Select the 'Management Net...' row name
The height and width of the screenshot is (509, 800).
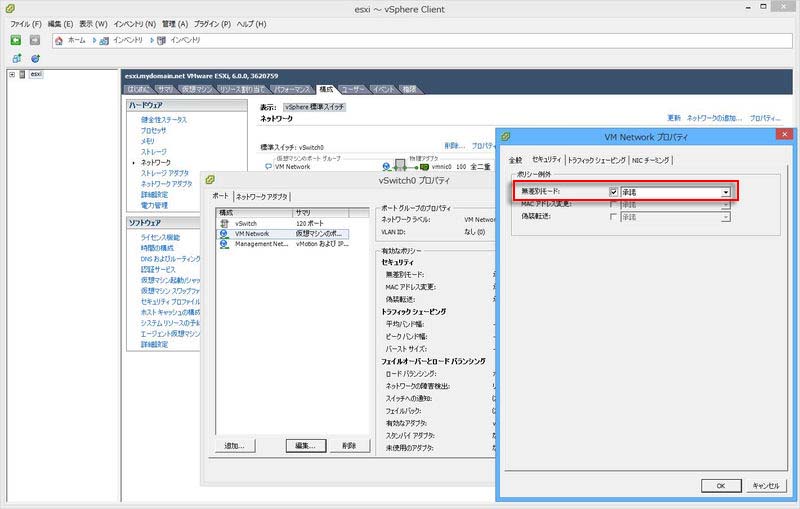pos(261,244)
